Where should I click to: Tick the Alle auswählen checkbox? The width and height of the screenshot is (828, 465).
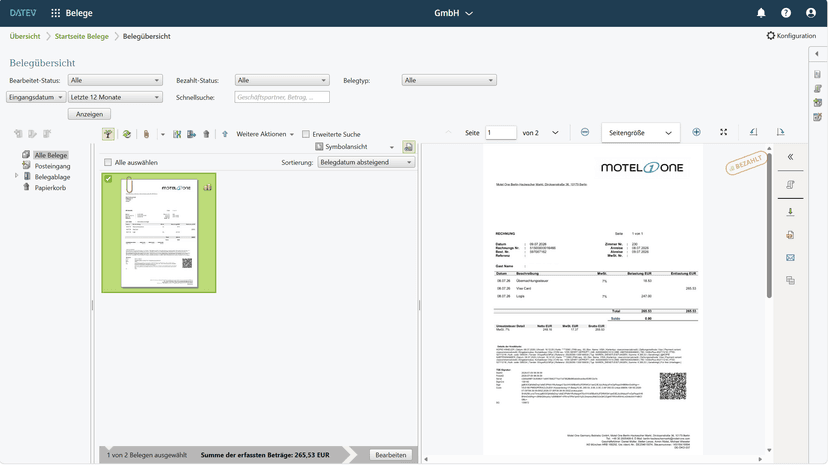(108, 163)
